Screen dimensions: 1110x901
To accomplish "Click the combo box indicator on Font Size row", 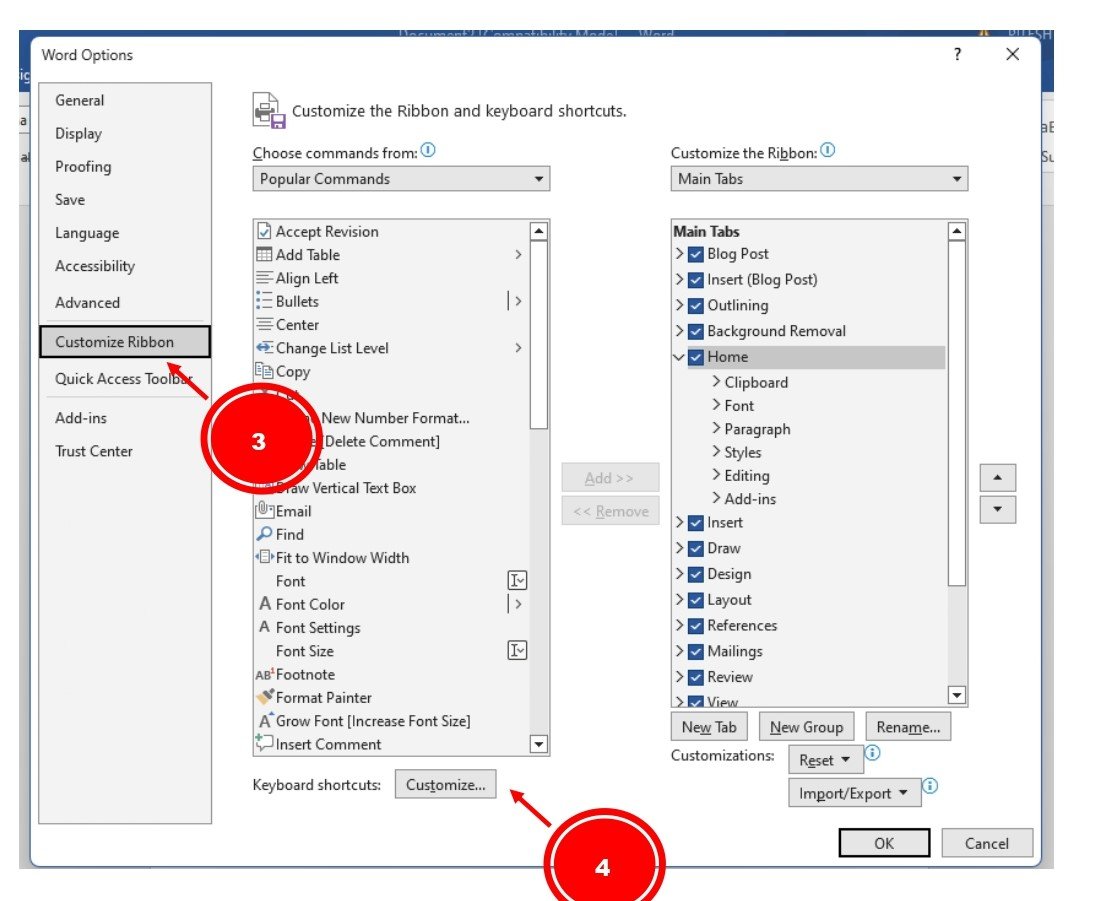I will [x=517, y=650].
